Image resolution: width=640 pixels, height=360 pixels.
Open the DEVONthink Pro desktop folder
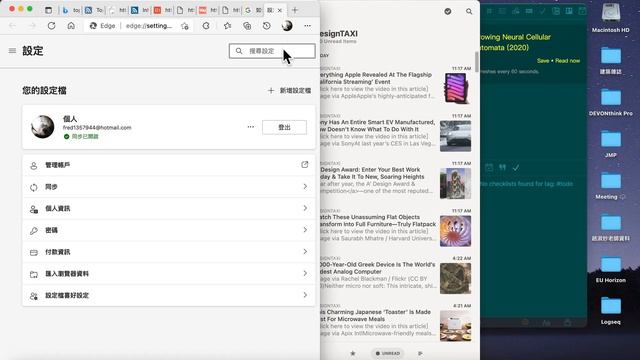pos(611,102)
